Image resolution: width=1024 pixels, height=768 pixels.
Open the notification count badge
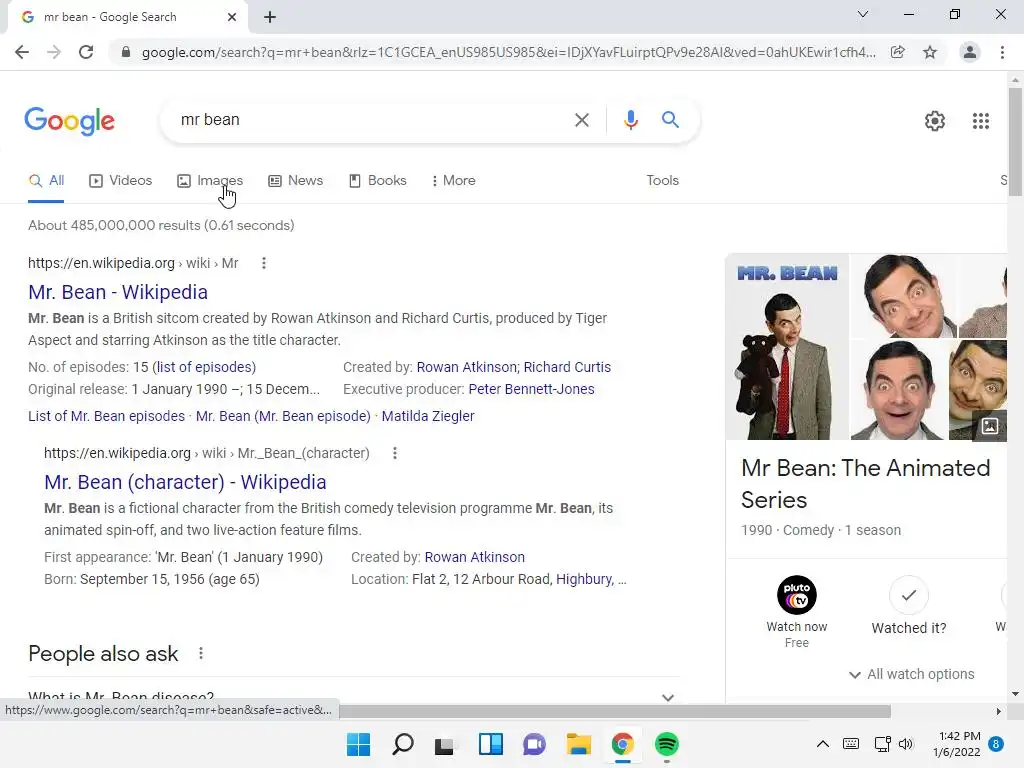(996, 744)
